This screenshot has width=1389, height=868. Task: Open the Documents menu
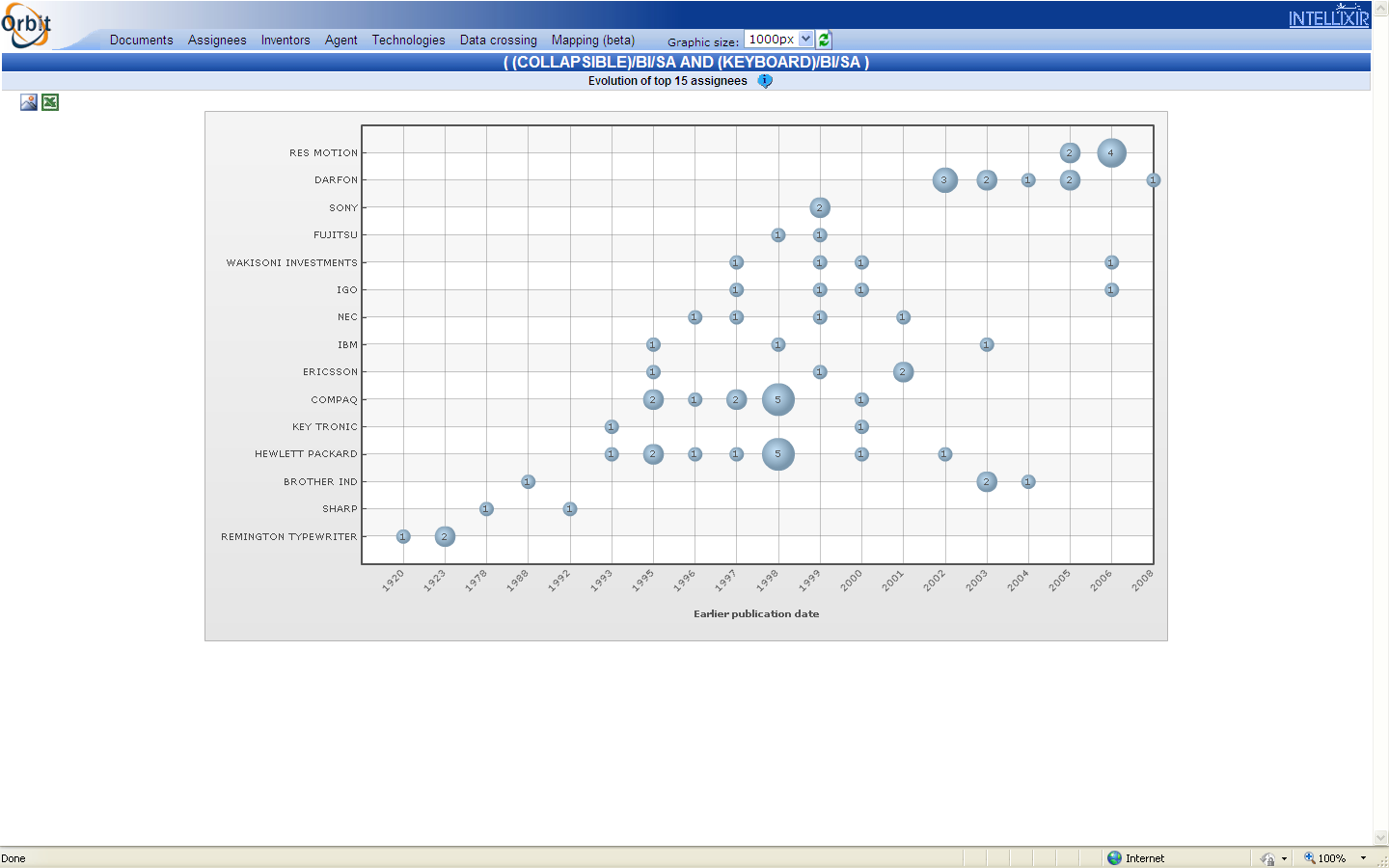[x=142, y=41]
